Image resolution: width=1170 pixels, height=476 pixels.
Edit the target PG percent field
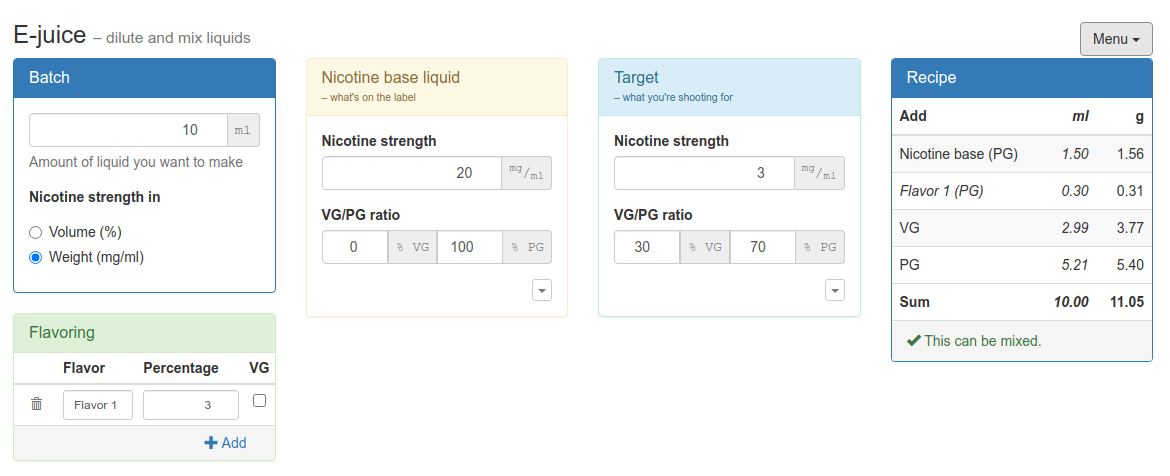762,247
